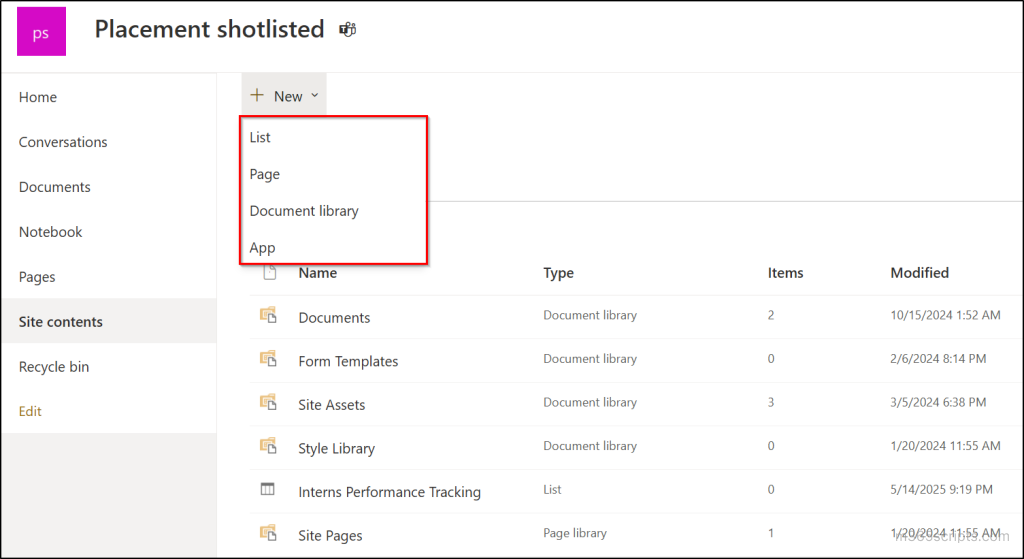Click the Site Assets library icon

[x=267, y=403]
